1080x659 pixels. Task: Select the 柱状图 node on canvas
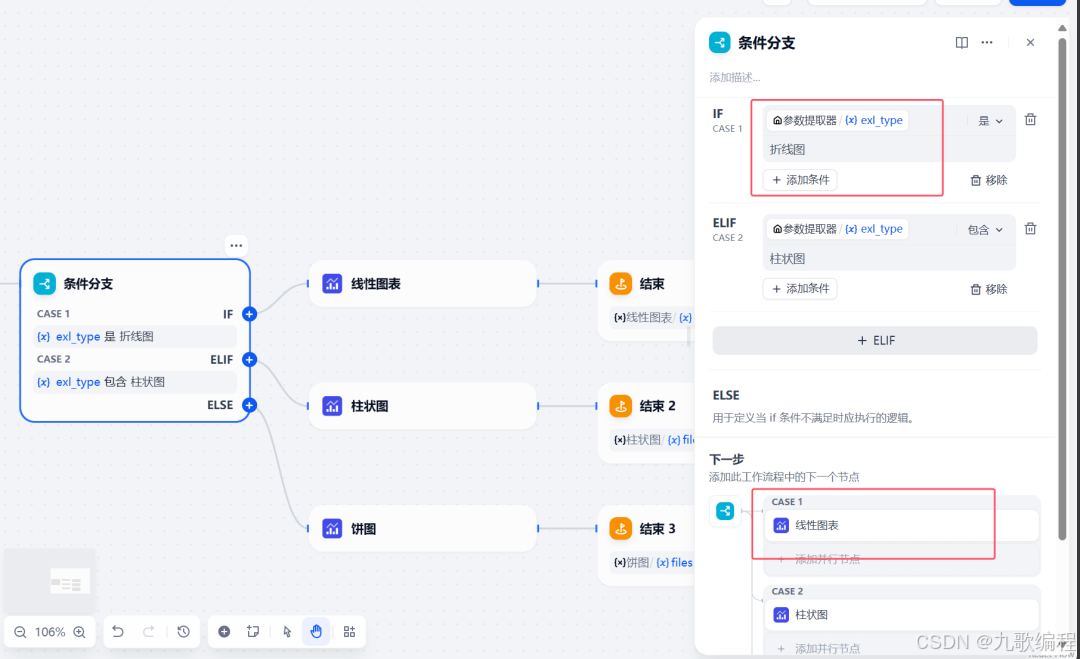422,406
